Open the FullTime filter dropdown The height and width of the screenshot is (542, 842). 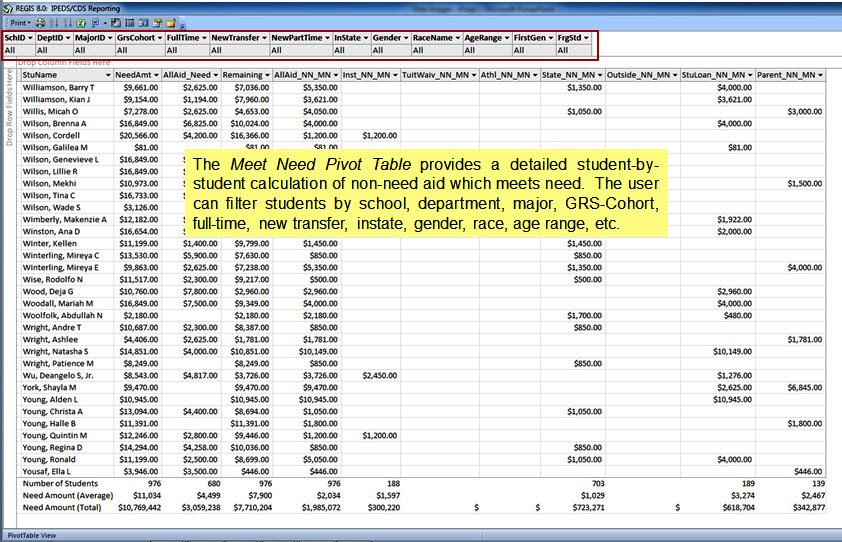204,38
